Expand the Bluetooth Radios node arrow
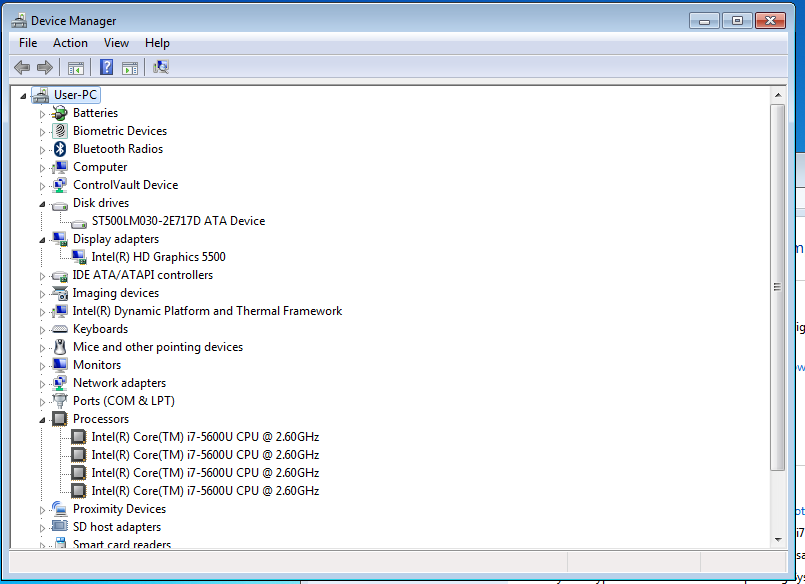 pyautogui.click(x=43, y=150)
